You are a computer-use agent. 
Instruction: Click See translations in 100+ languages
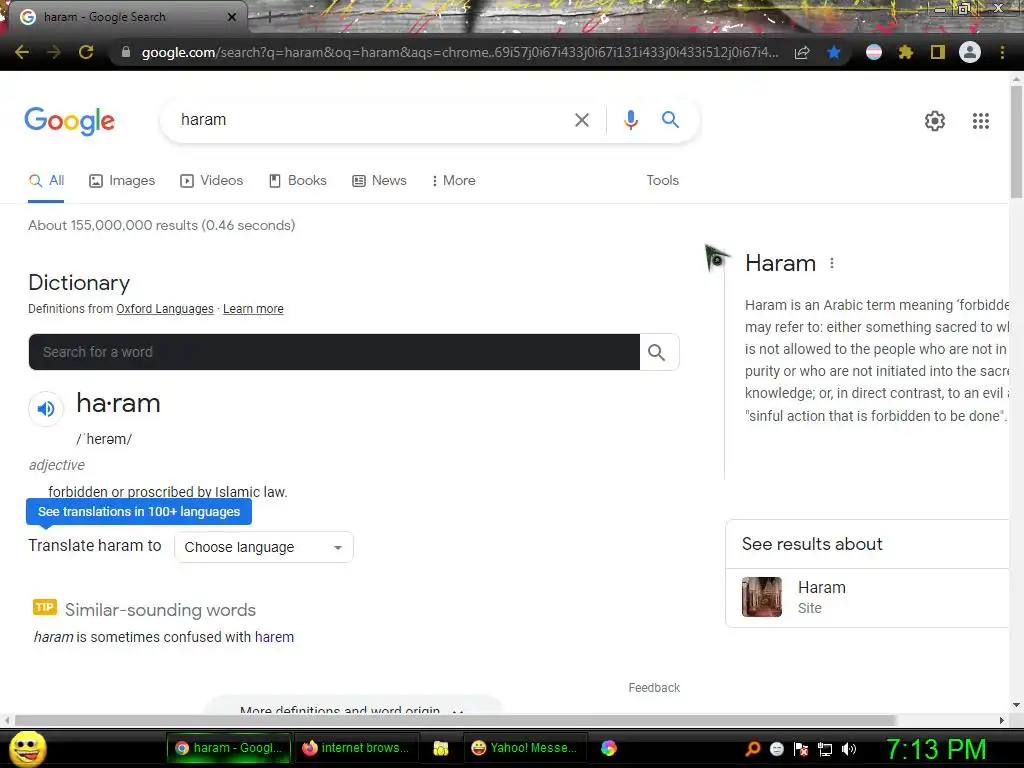coord(139,512)
